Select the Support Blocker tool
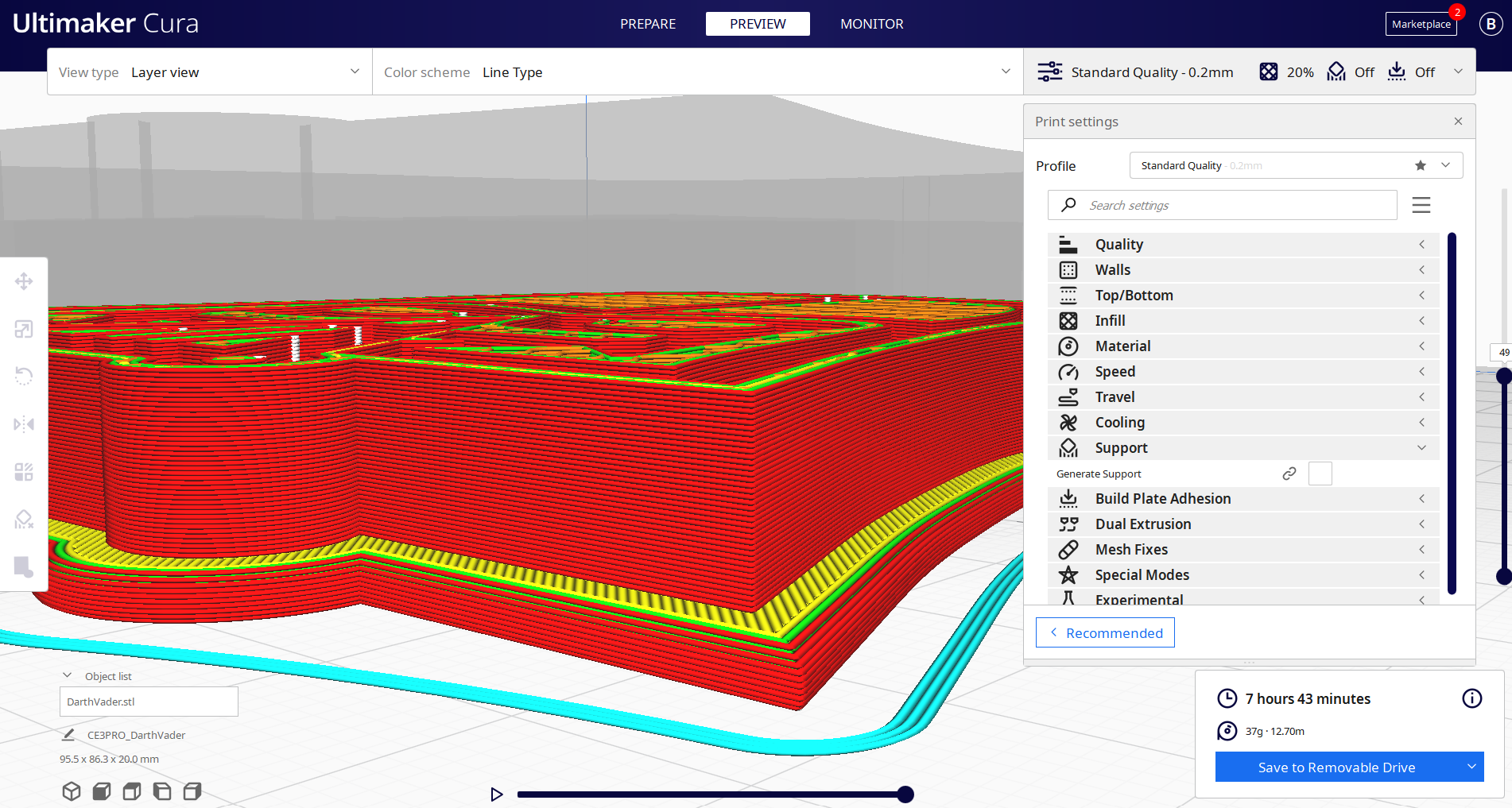Viewport: 1512px width, 808px height. (x=24, y=520)
